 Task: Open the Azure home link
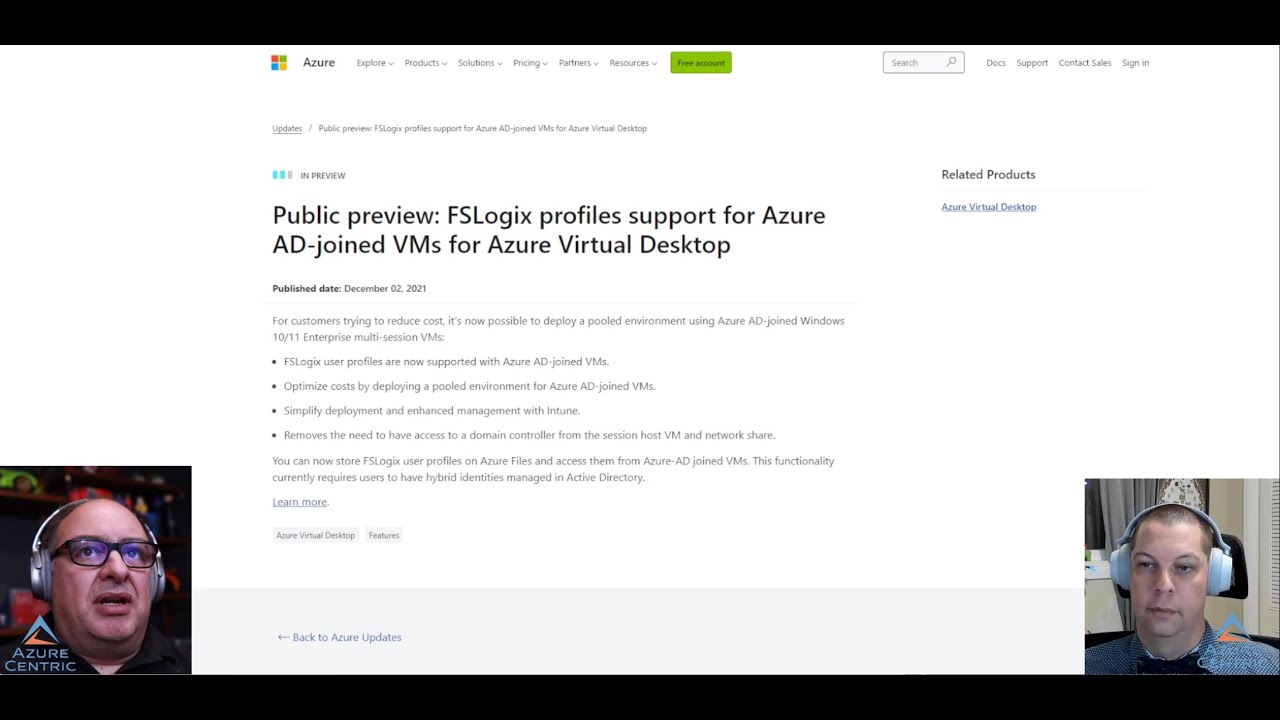[319, 62]
